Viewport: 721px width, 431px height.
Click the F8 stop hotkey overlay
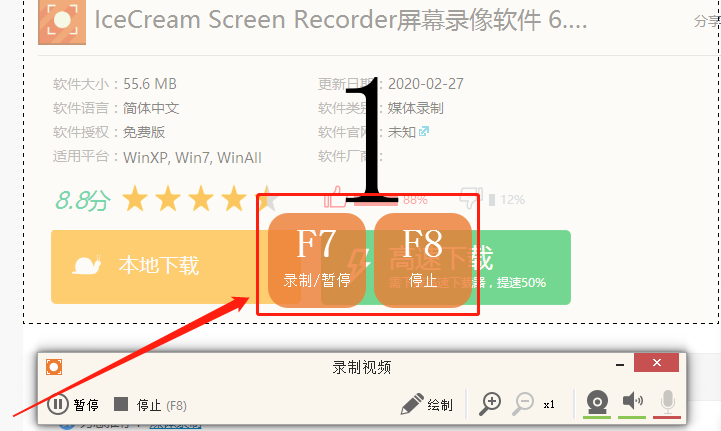[x=423, y=259]
